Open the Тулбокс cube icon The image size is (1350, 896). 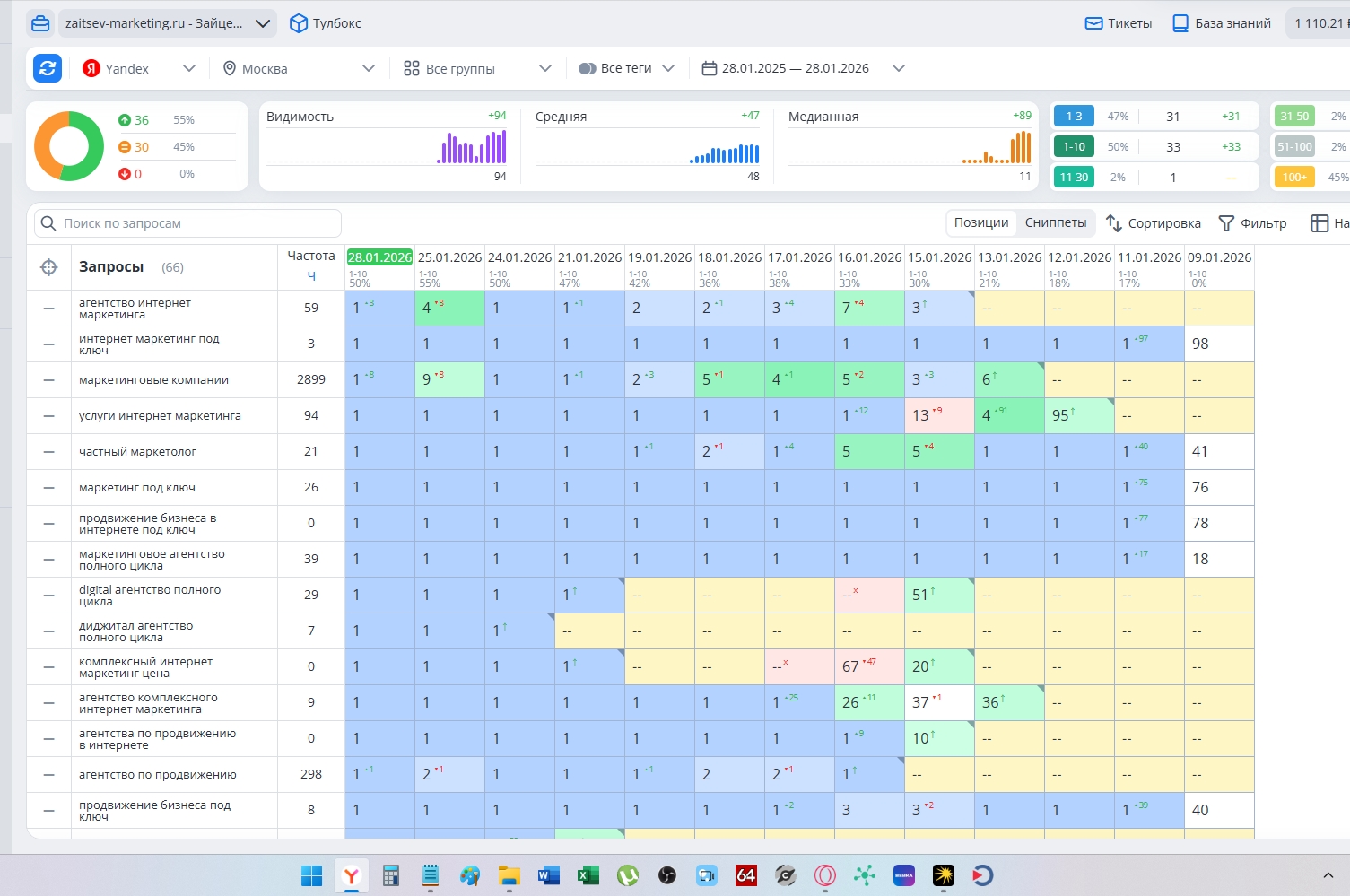click(299, 23)
